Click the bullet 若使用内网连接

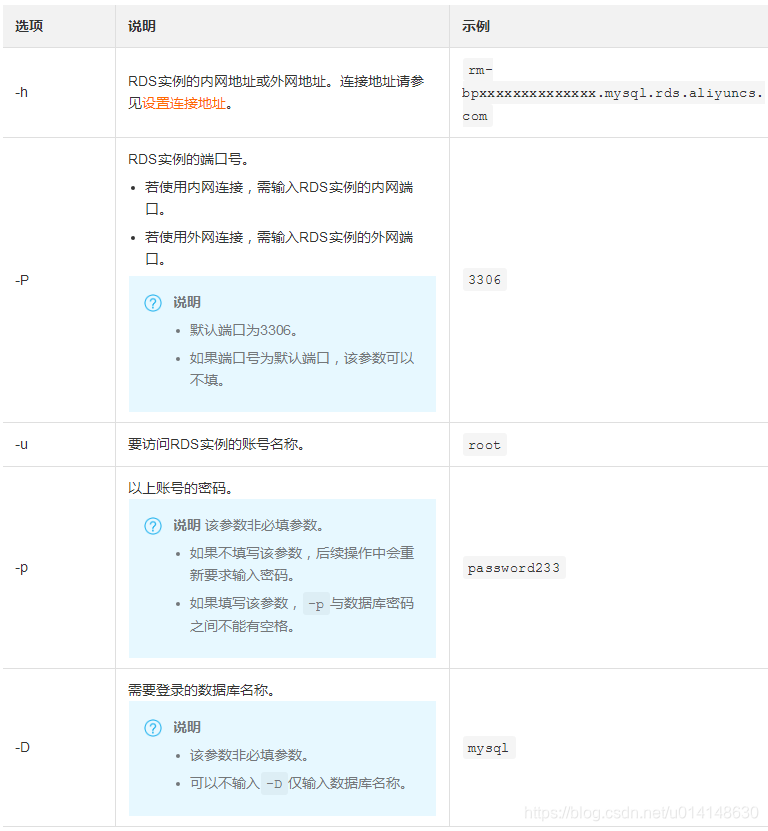point(279,198)
